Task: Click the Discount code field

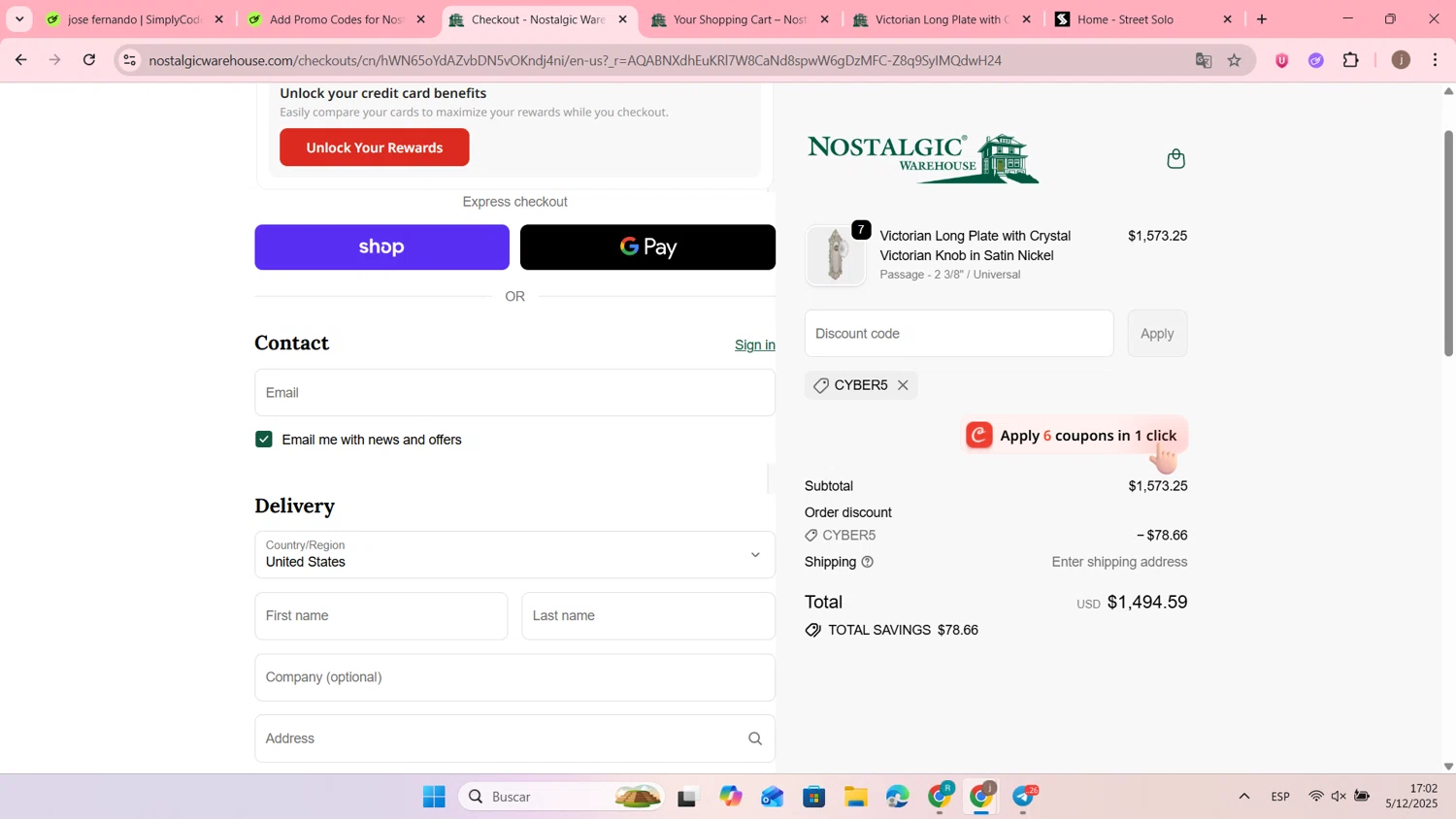Action: 959,334
